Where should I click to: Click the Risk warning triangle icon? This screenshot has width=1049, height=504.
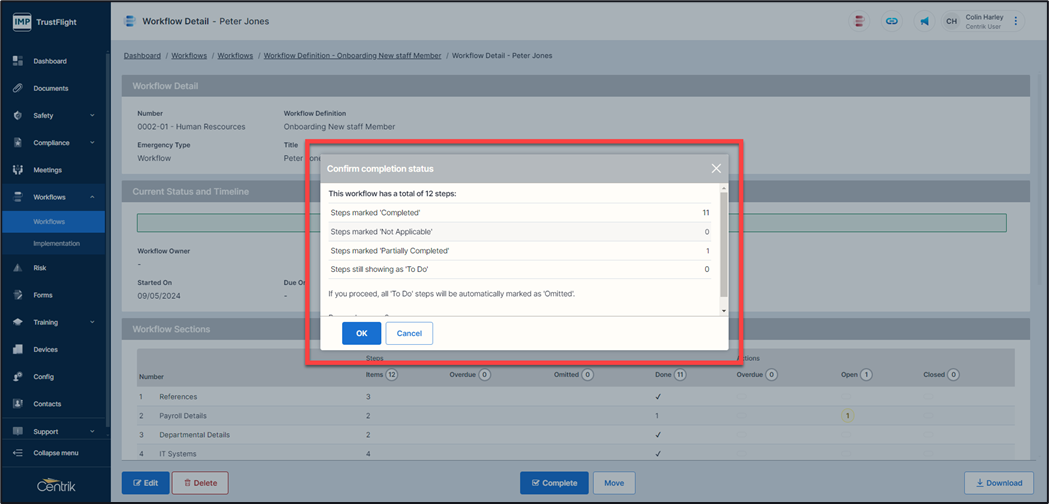click(18, 268)
